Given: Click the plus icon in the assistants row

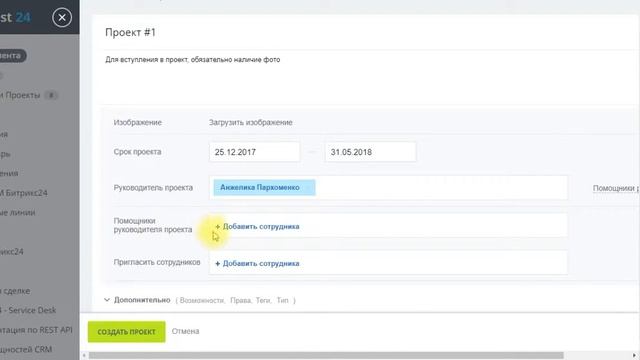Looking at the screenshot, I should pyautogui.click(x=218, y=227).
